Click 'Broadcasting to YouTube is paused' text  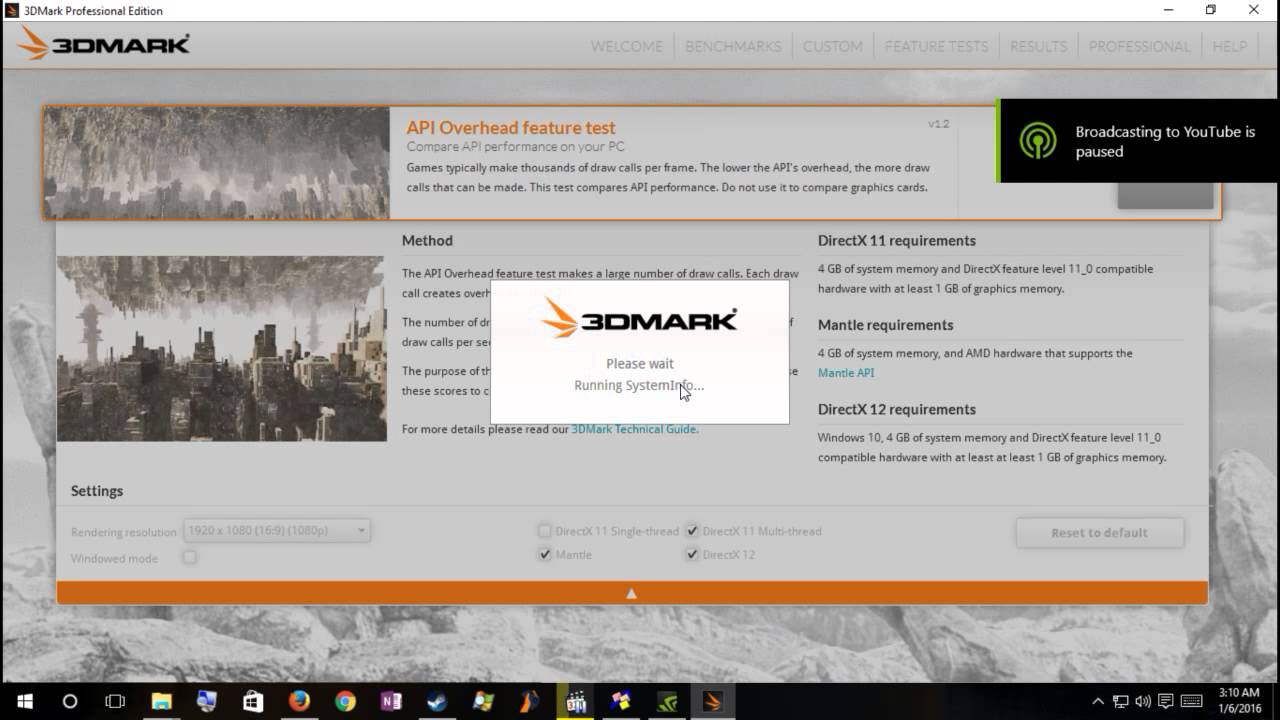point(1165,141)
